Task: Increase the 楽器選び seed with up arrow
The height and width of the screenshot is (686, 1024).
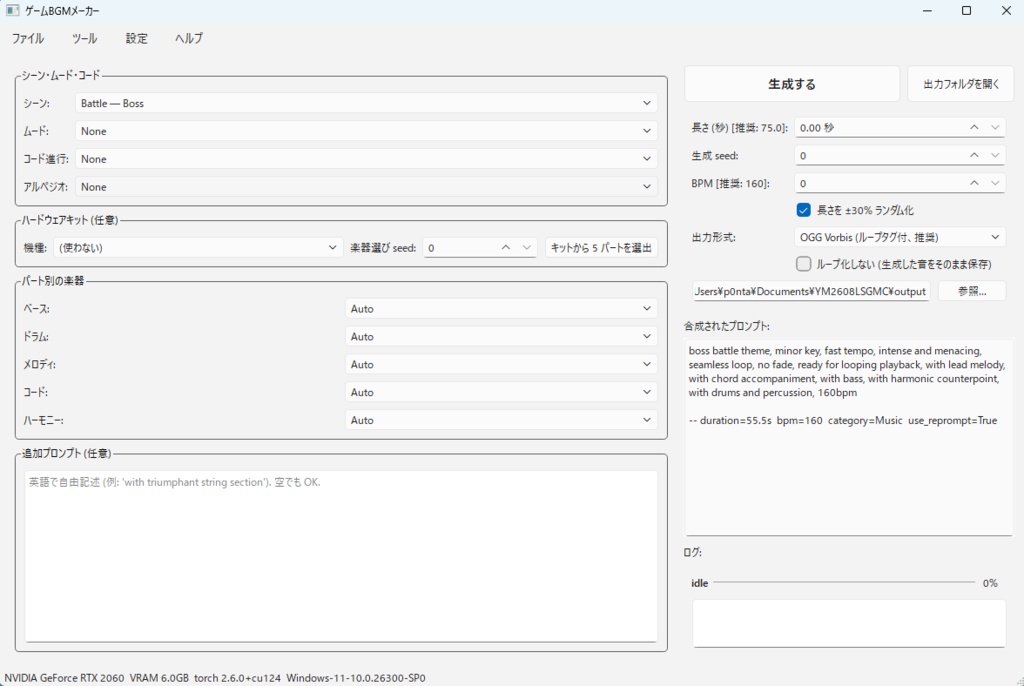Action: pyautogui.click(x=505, y=248)
